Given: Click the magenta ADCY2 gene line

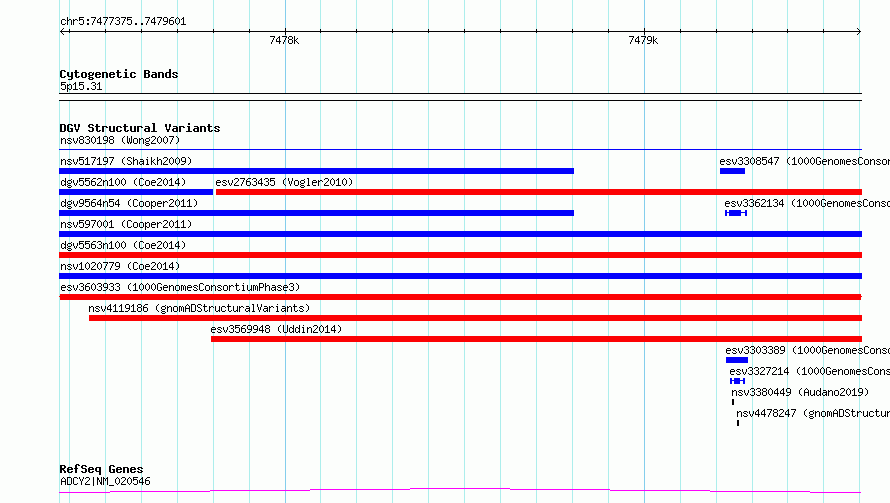Looking at the screenshot, I should [x=461, y=491].
